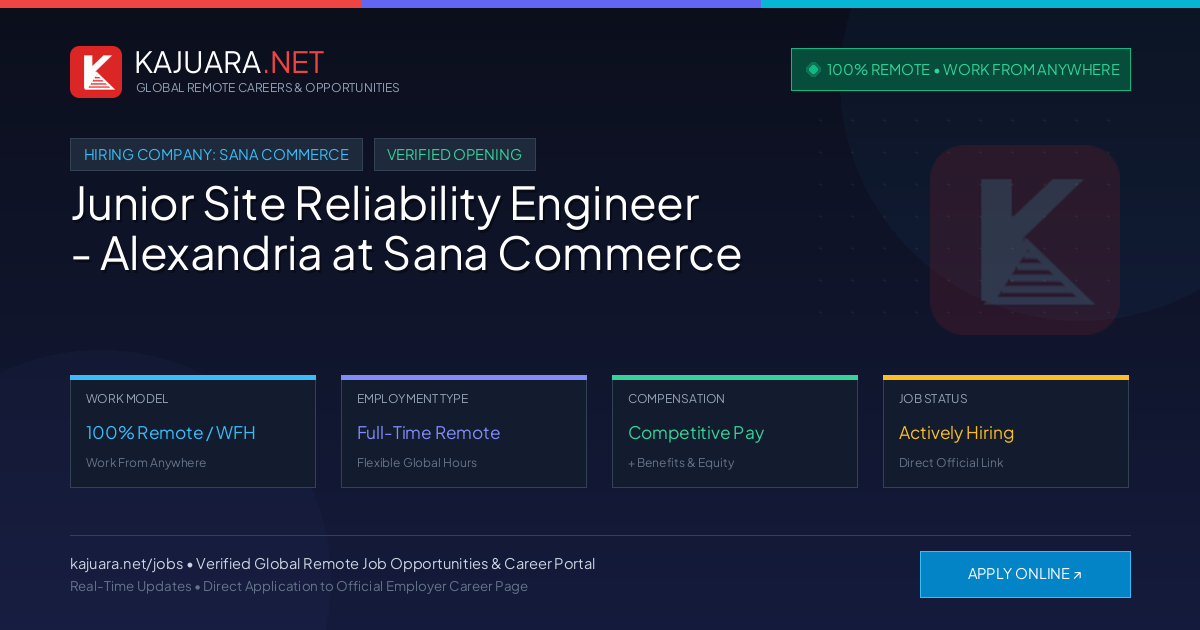
Task: Click the 100% Remote / WFH value
Action: tap(171, 433)
